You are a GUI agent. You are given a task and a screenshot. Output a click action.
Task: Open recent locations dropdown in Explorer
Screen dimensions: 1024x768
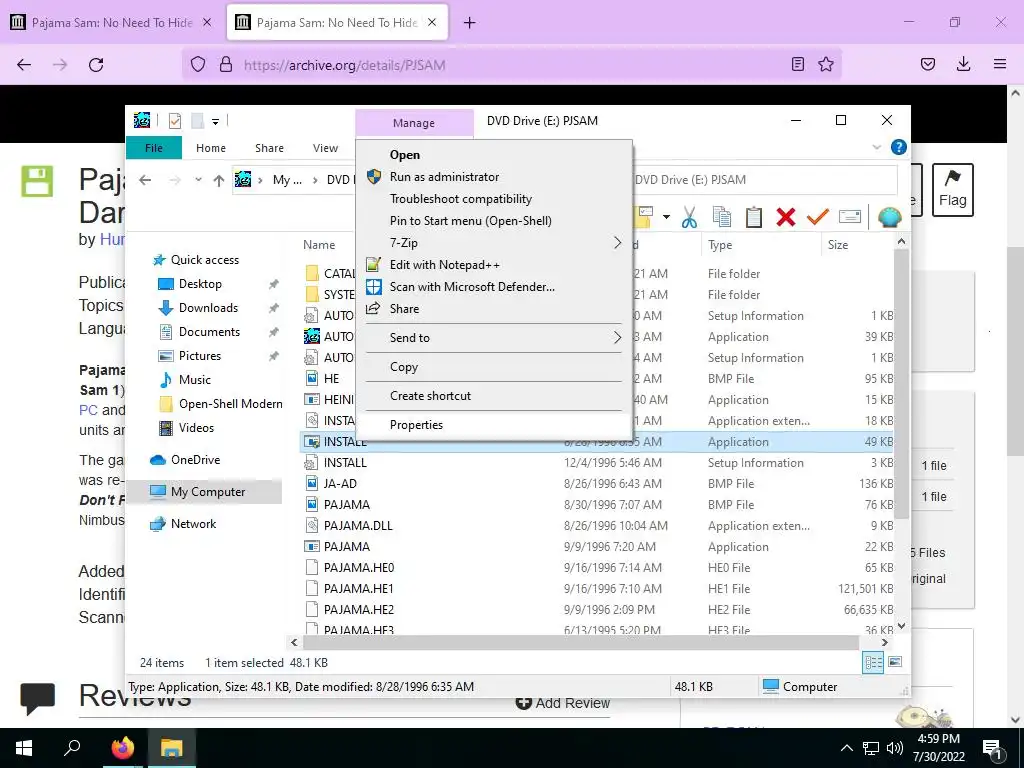[x=199, y=180]
